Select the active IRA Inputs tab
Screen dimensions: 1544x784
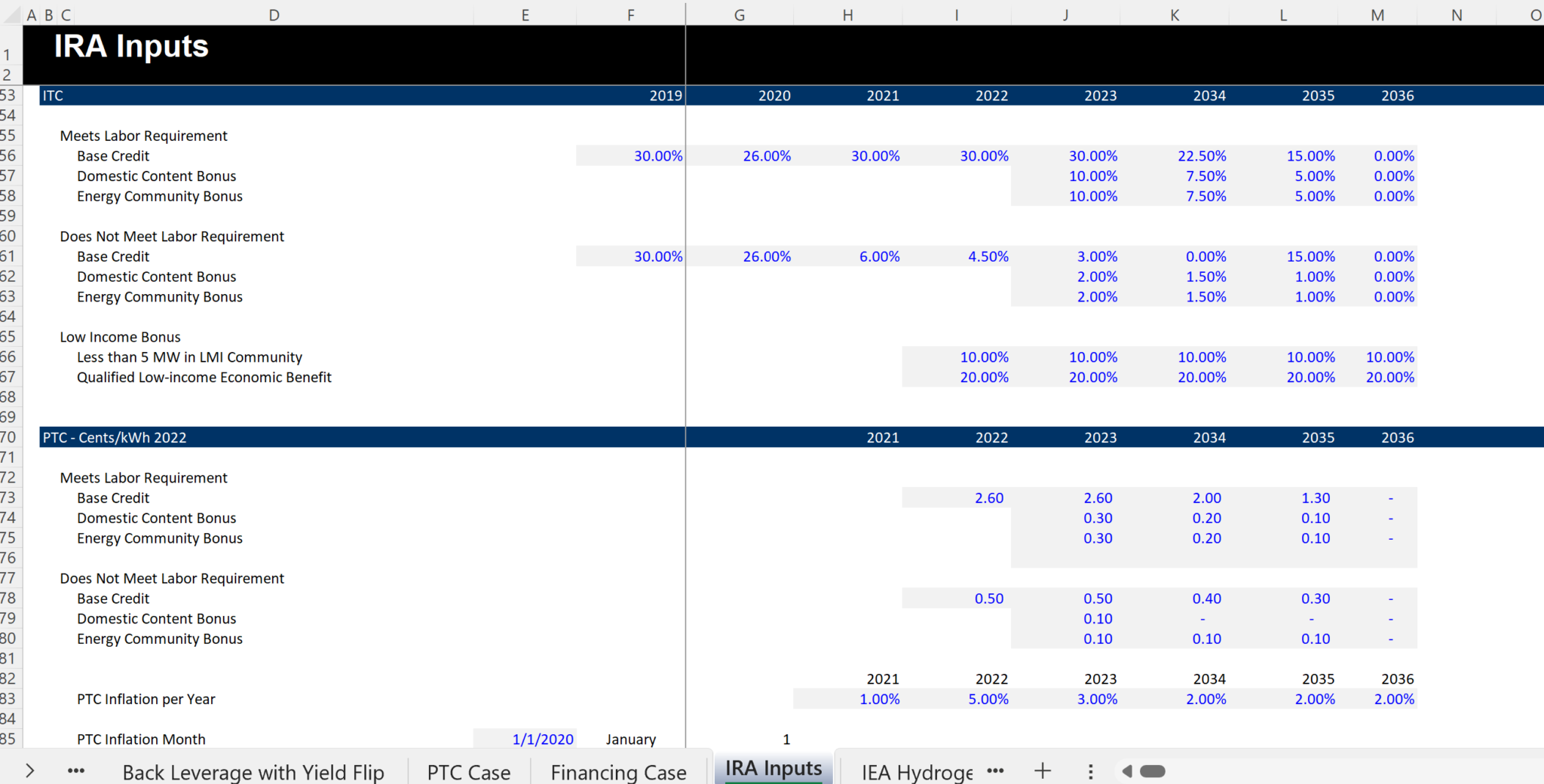773,768
